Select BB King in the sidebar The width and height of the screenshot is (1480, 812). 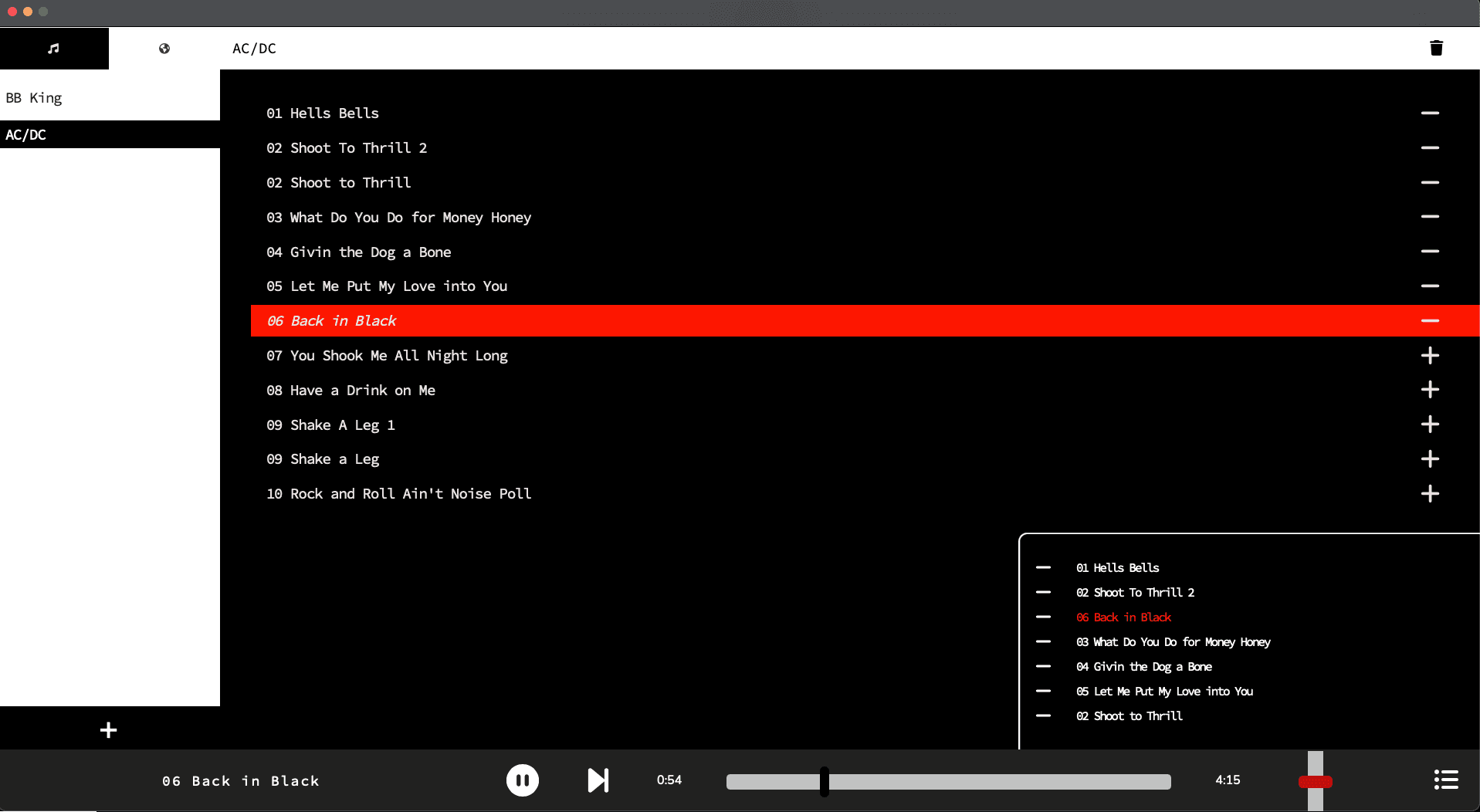click(x=110, y=98)
